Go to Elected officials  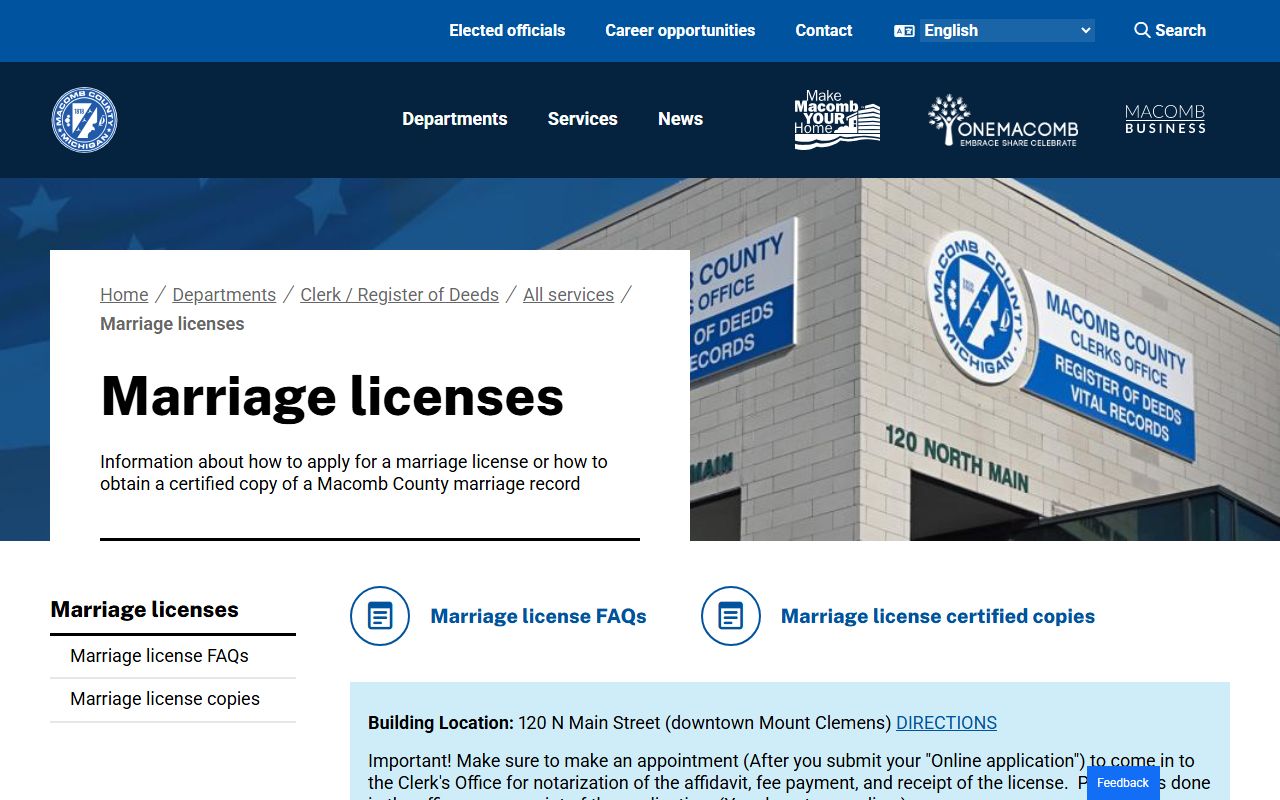pos(507,31)
